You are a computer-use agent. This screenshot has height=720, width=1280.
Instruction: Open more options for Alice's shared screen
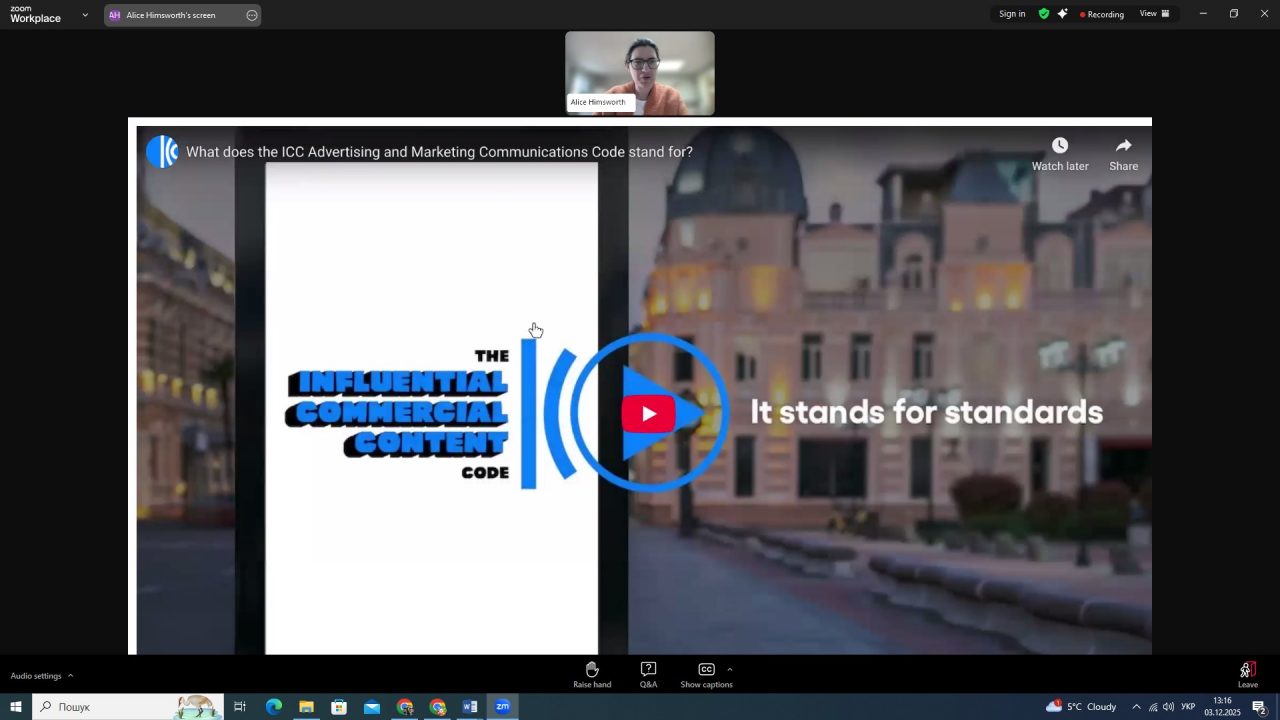point(251,15)
